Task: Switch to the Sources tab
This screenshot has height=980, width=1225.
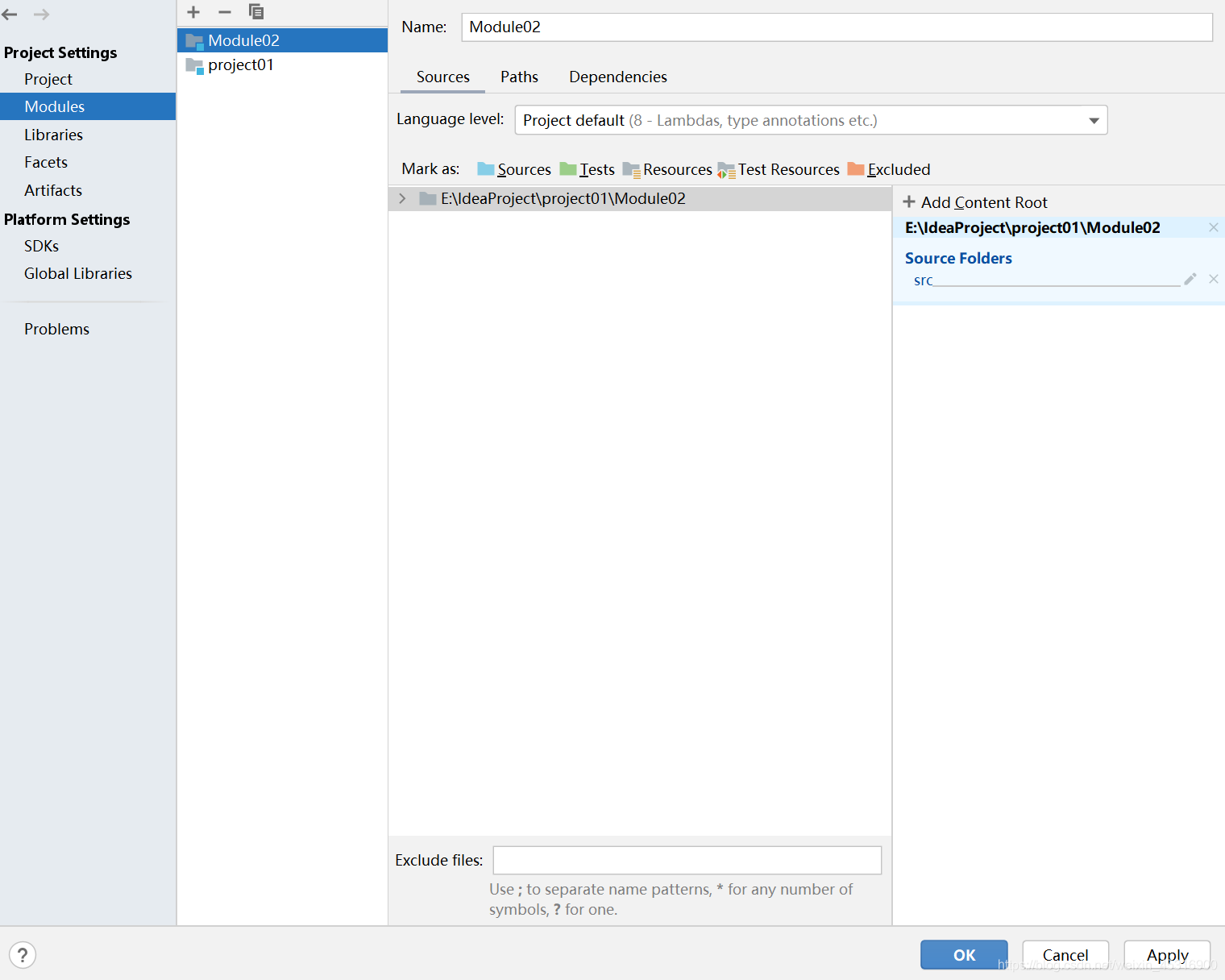Action: click(x=442, y=77)
